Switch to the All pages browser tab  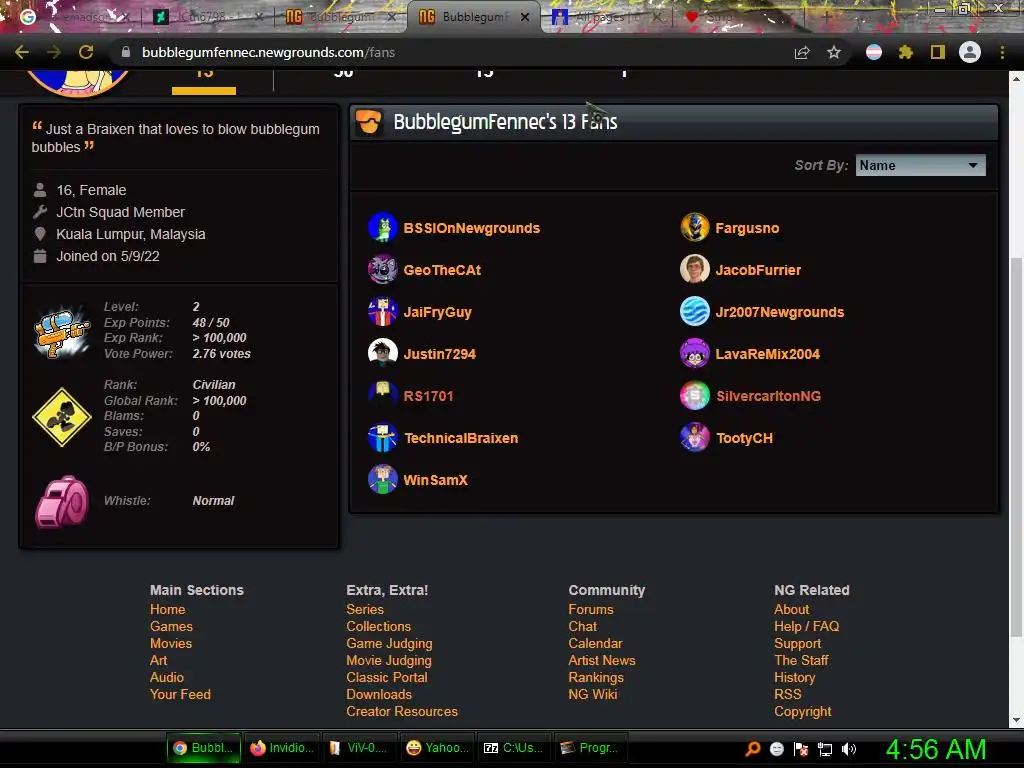coord(607,17)
